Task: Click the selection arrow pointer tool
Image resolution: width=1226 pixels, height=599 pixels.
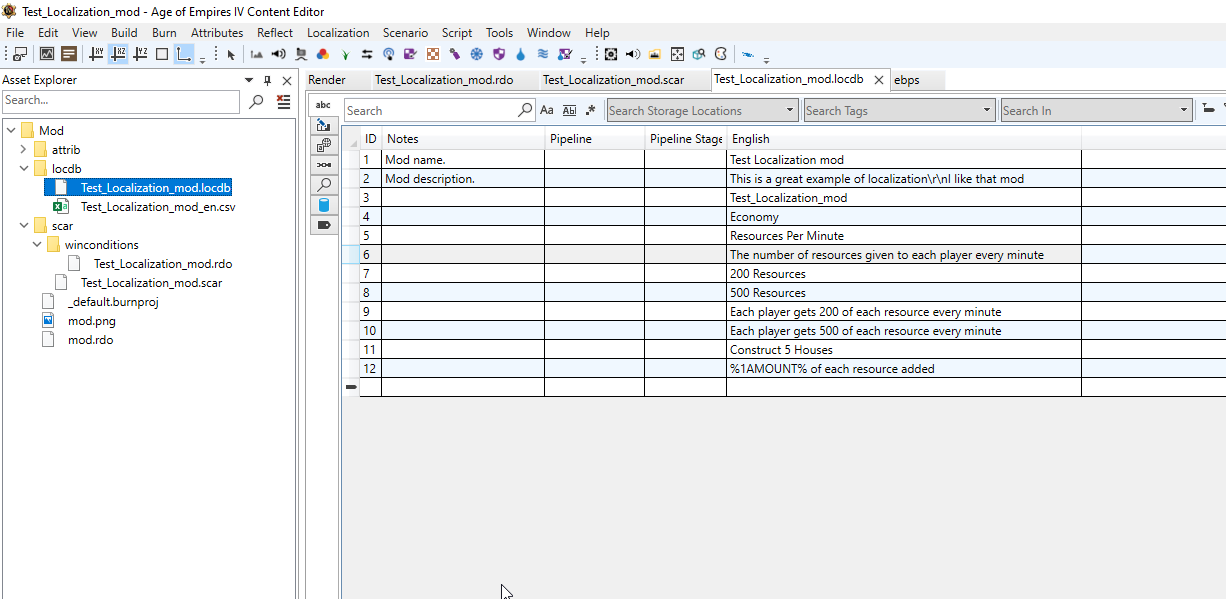Action: (231, 54)
